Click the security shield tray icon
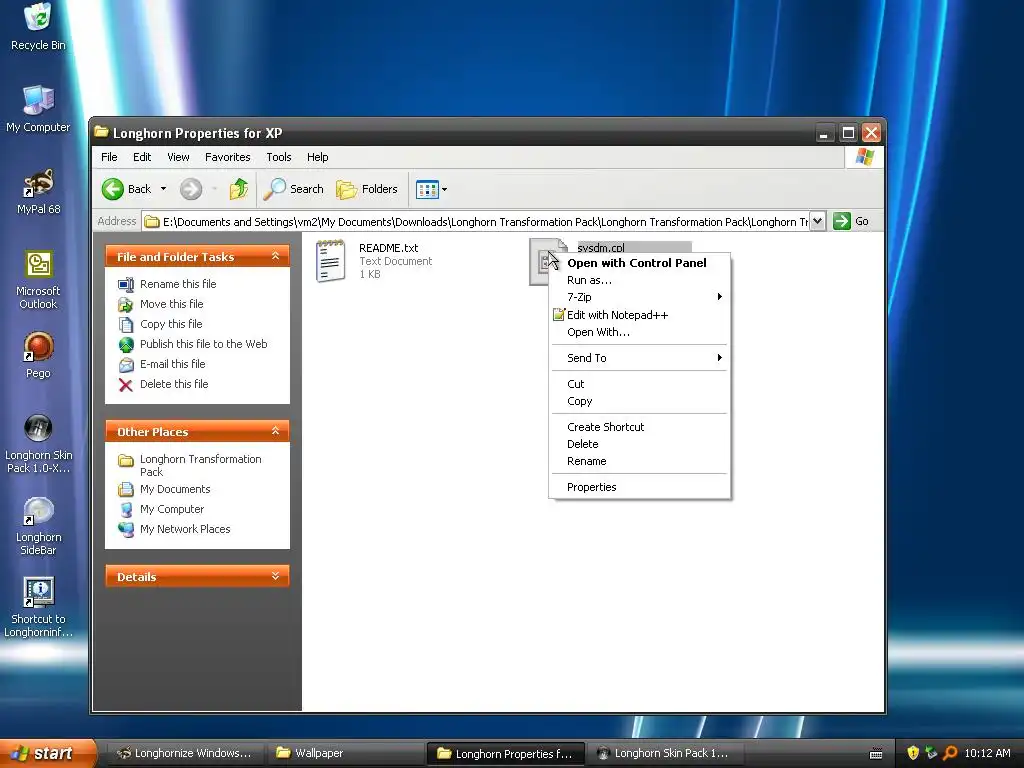 tap(913, 753)
